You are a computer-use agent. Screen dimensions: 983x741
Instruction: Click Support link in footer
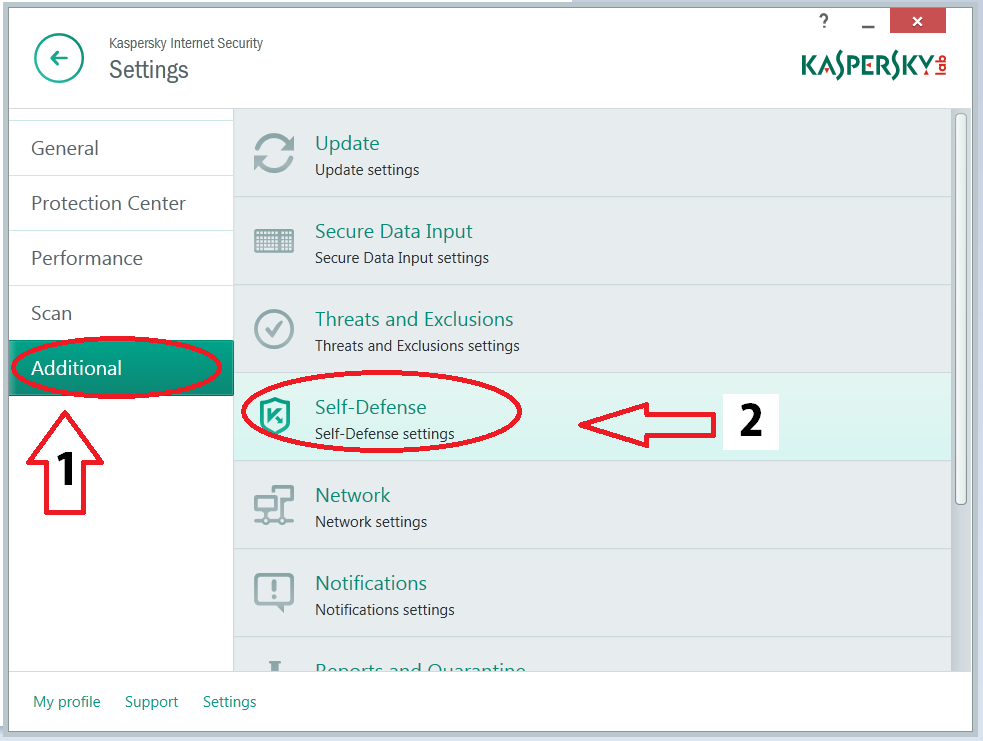pyautogui.click(x=151, y=702)
